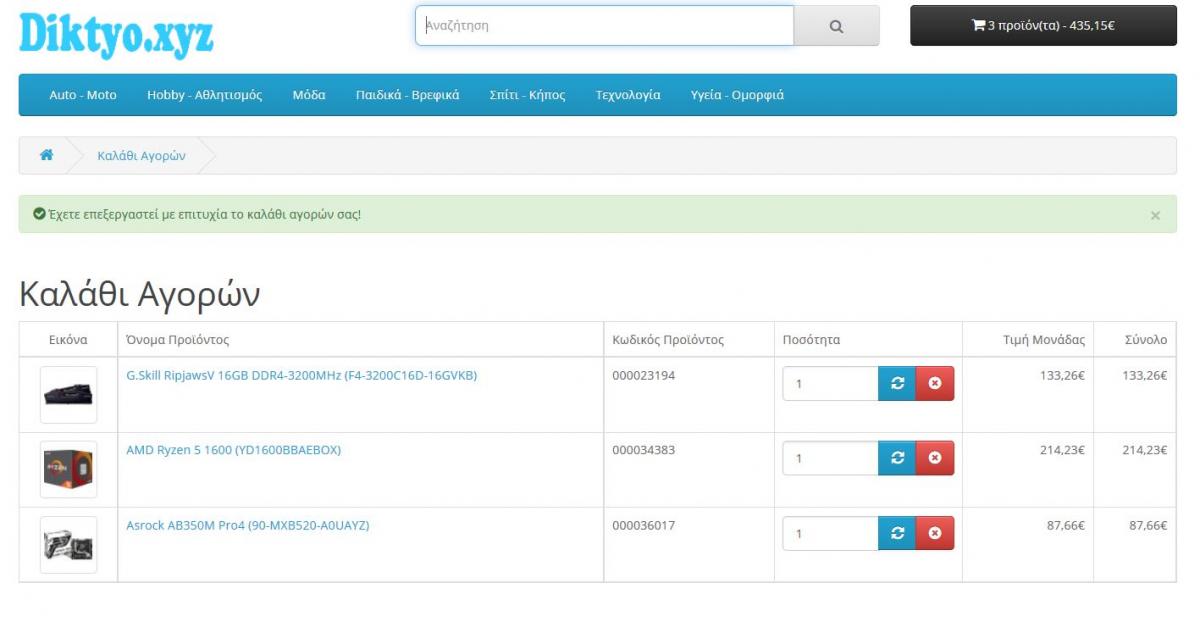Click quantity field in Asrock row

tap(830, 533)
